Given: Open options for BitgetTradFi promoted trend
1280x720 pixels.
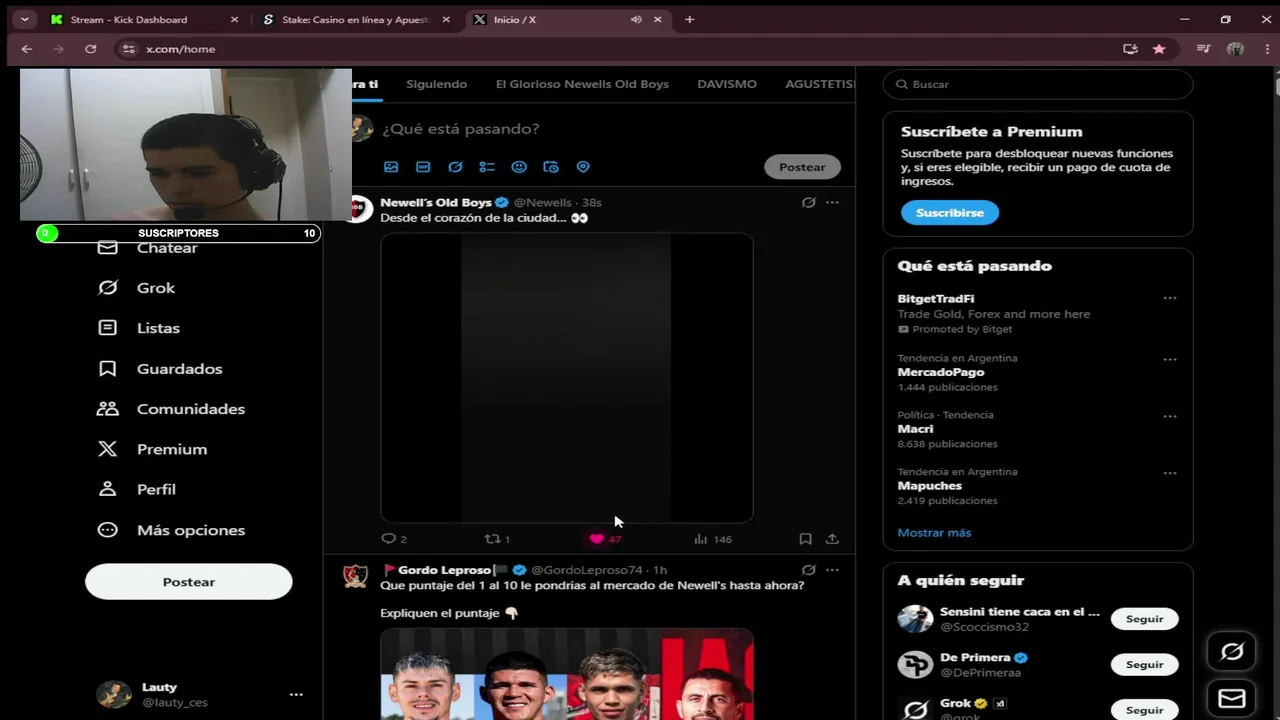Looking at the screenshot, I should click(1170, 298).
